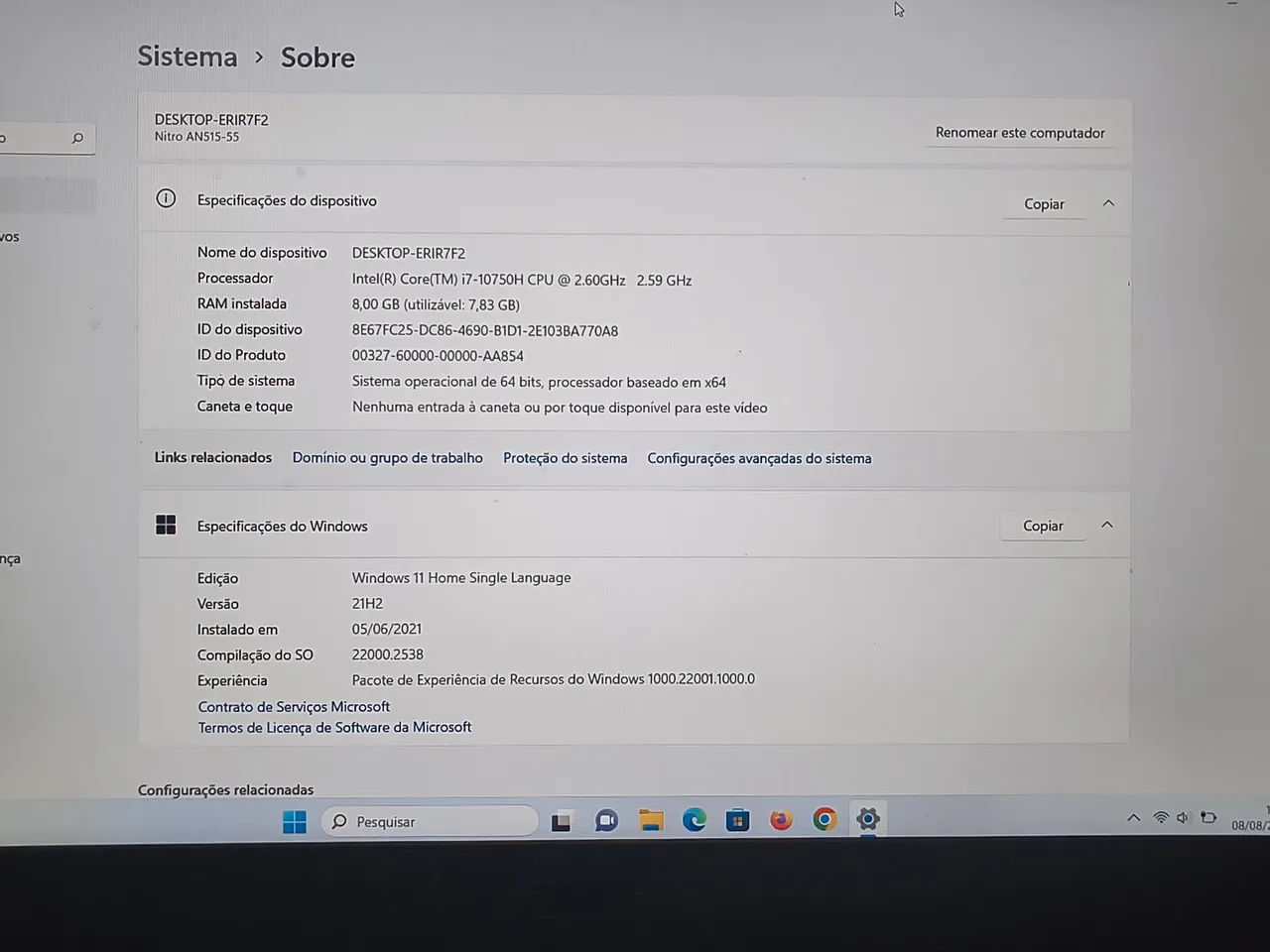Click the RAM value 8,00 GB text
This screenshot has width=1270, height=952.
[436, 304]
